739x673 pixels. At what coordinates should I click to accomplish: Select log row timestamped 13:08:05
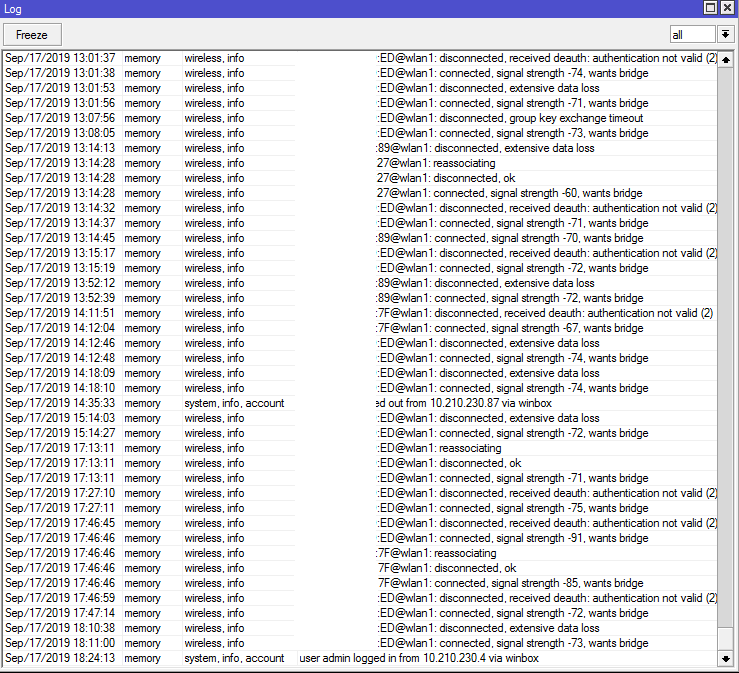pyautogui.click(x=361, y=133)
